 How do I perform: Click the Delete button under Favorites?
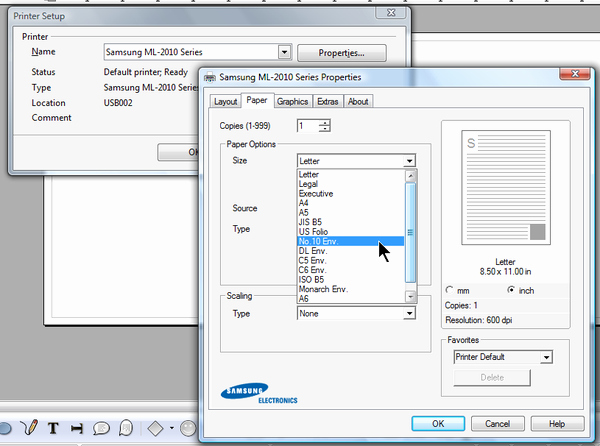point(492,378)
